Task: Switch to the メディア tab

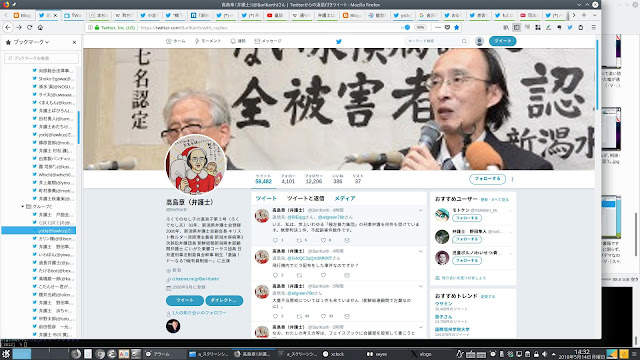Action: click(344, 198)
